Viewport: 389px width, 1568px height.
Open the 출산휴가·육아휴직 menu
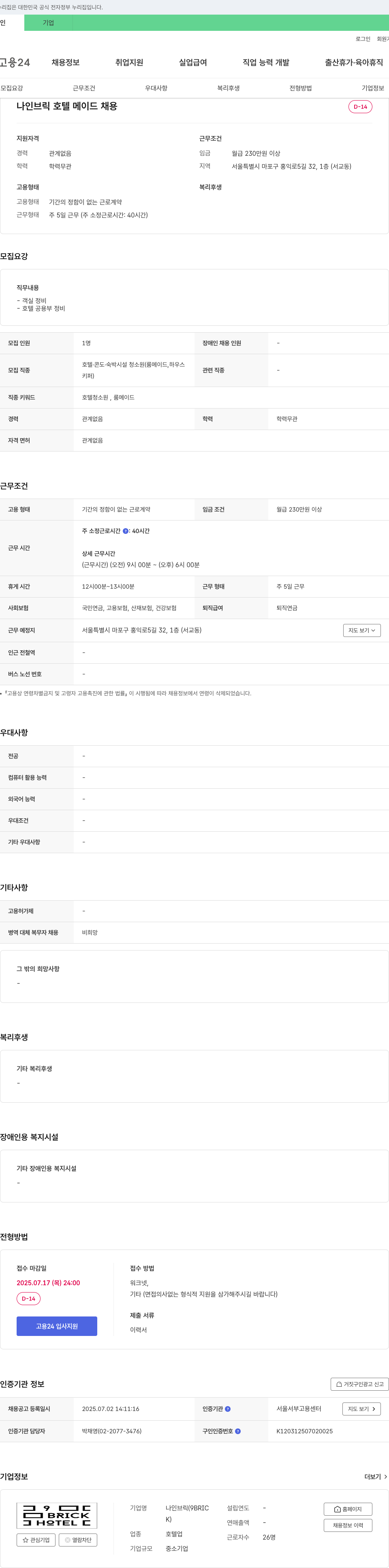(354, 63)
